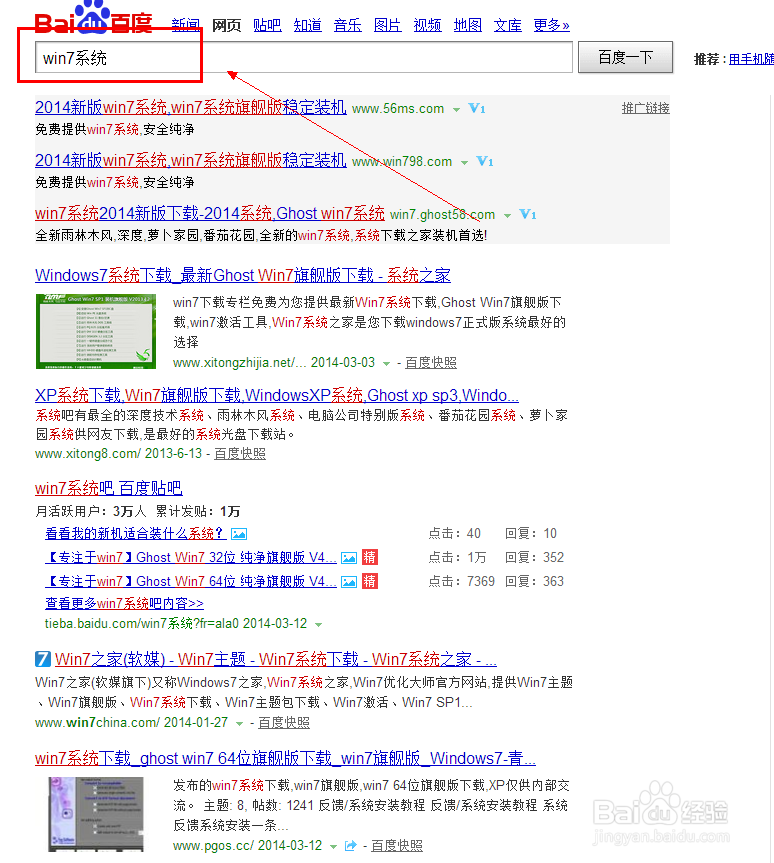Open 百度快照 for www.xitong8.com result
The width and height of the screenshot is (774, 863).
[240, 454]
